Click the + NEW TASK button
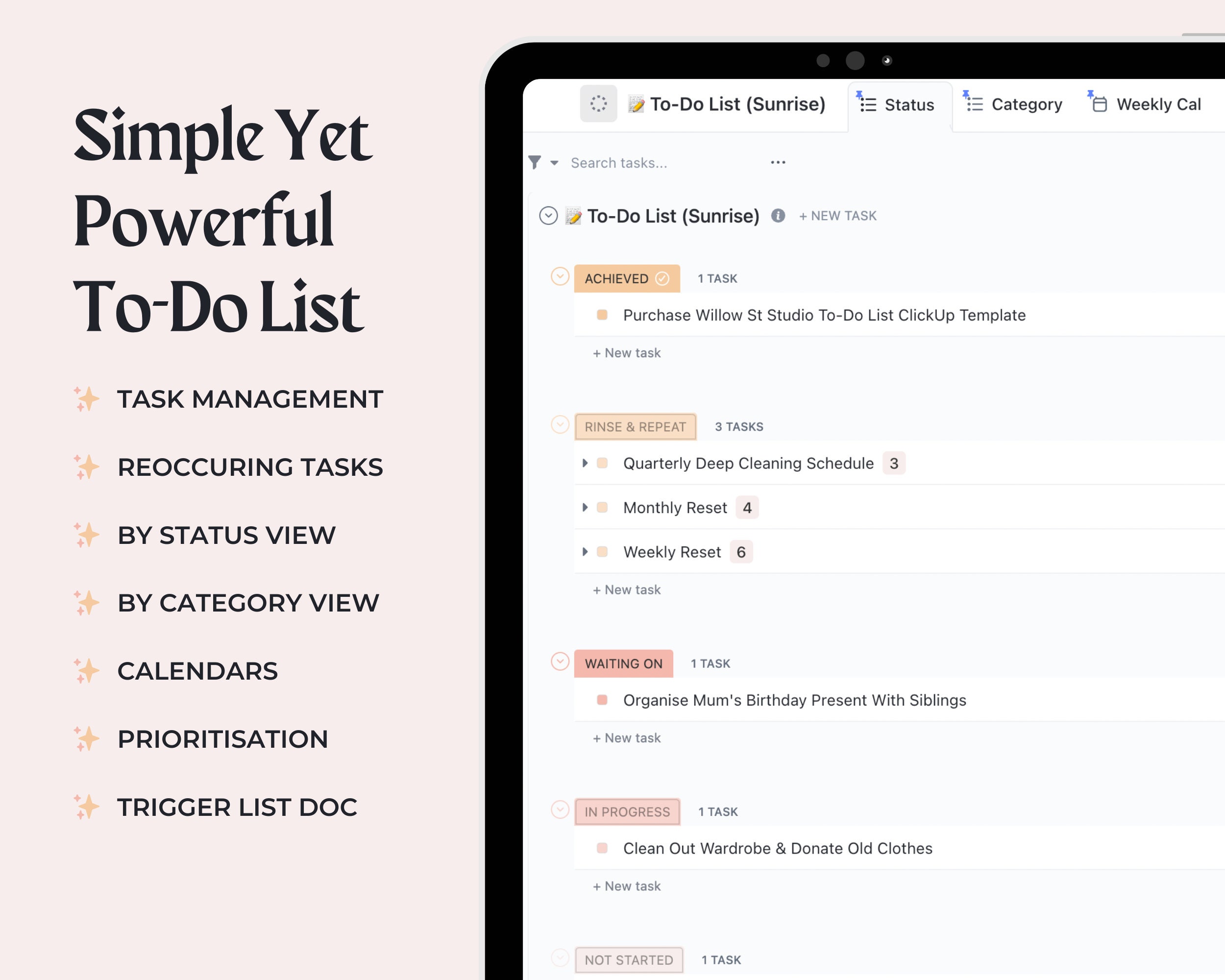The image size is (1225, 980). coord(839,215)
